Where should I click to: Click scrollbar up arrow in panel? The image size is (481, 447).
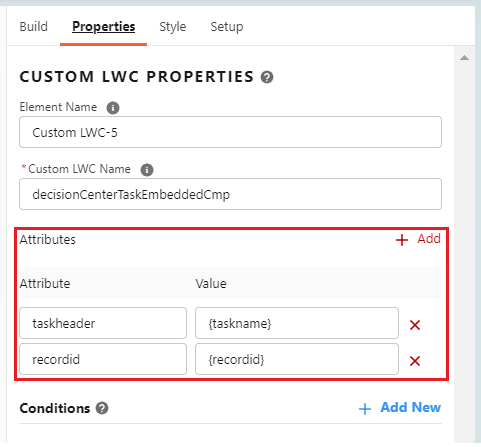[x=464, y=58]
